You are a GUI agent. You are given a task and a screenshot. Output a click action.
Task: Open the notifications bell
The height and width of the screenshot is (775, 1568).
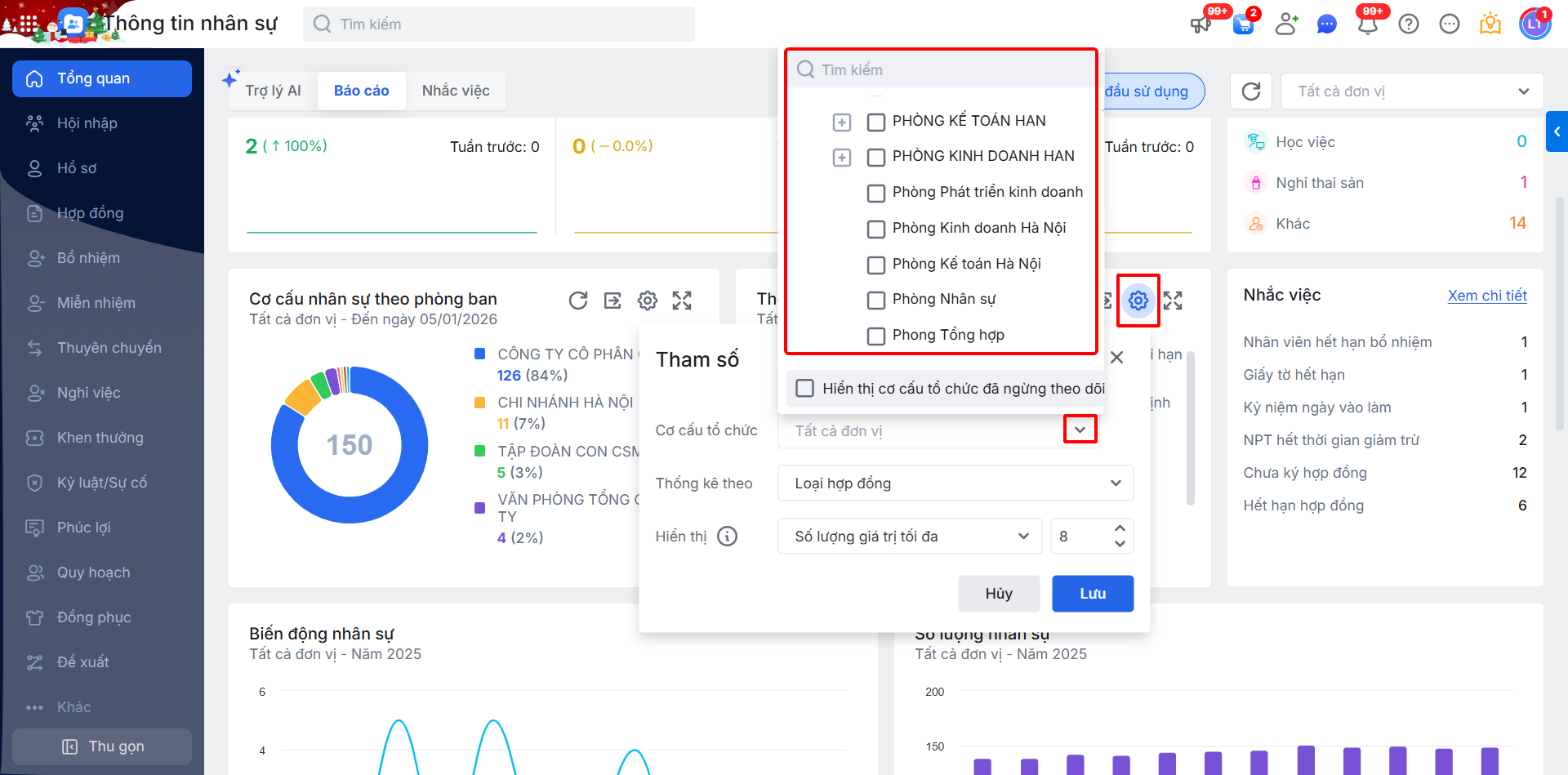[1368, 24]
